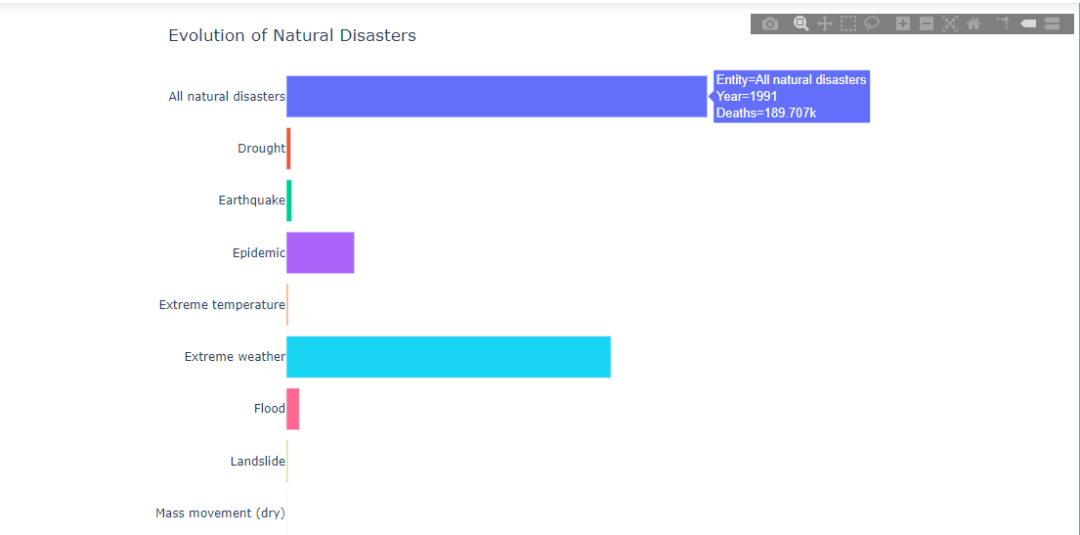
Task: Activate the Pan tool
Action: pos(825,24)
